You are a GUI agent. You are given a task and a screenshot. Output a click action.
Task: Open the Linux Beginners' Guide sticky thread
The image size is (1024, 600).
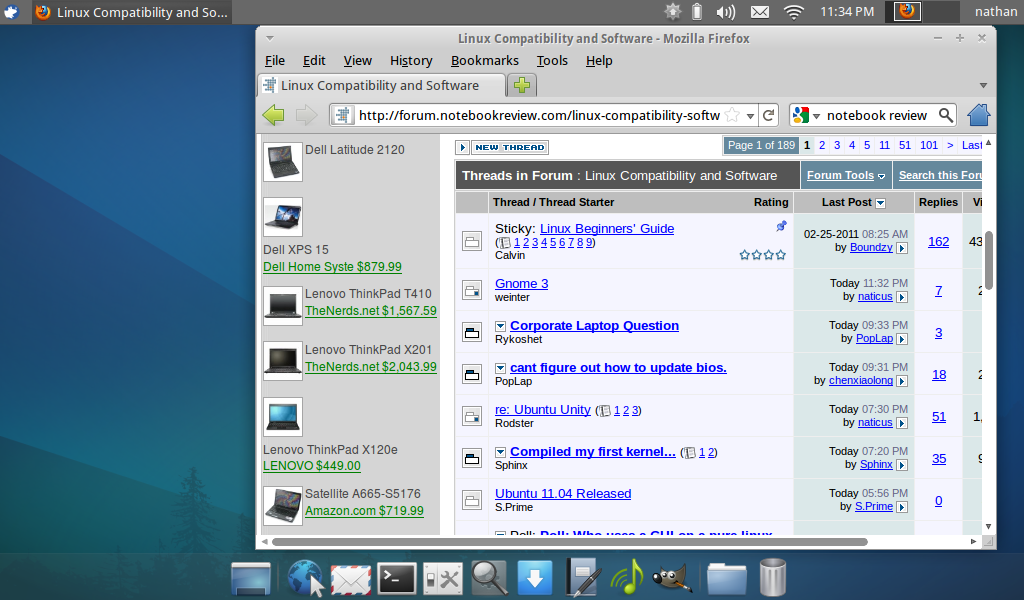pyautogui.click(x=607, y=229)
